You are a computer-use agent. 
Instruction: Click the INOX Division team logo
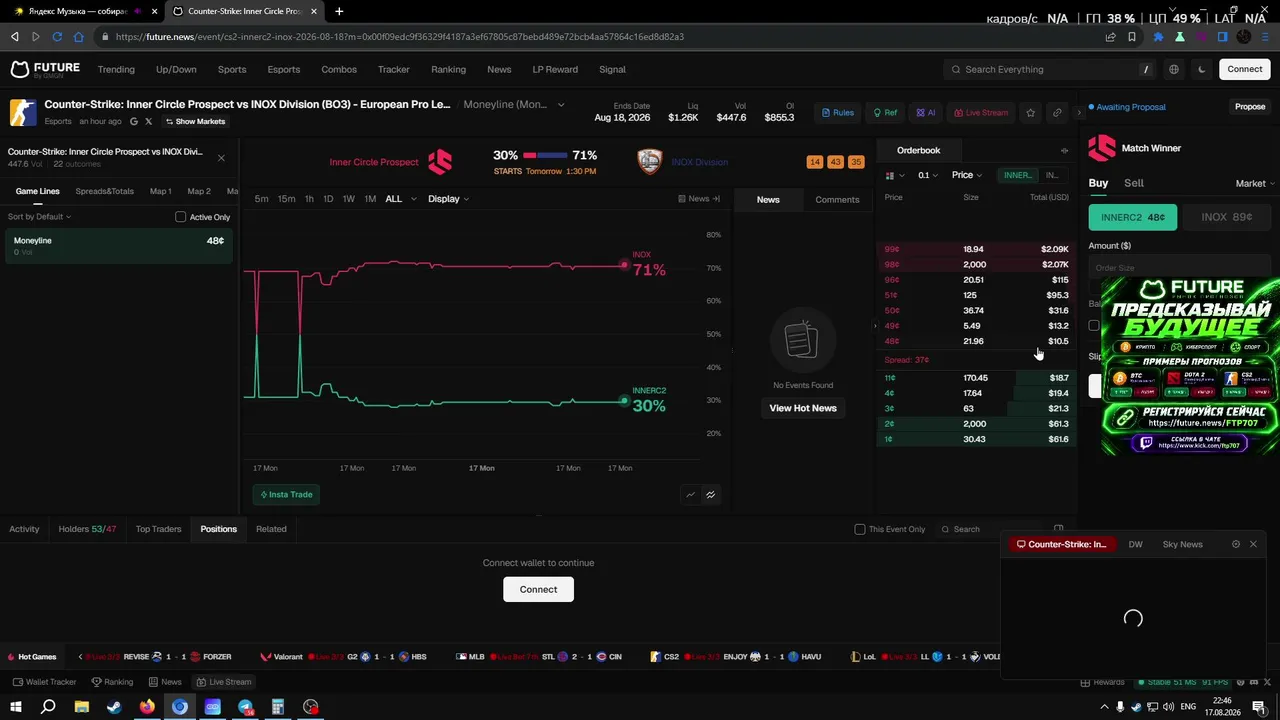(x=650, y=162)
